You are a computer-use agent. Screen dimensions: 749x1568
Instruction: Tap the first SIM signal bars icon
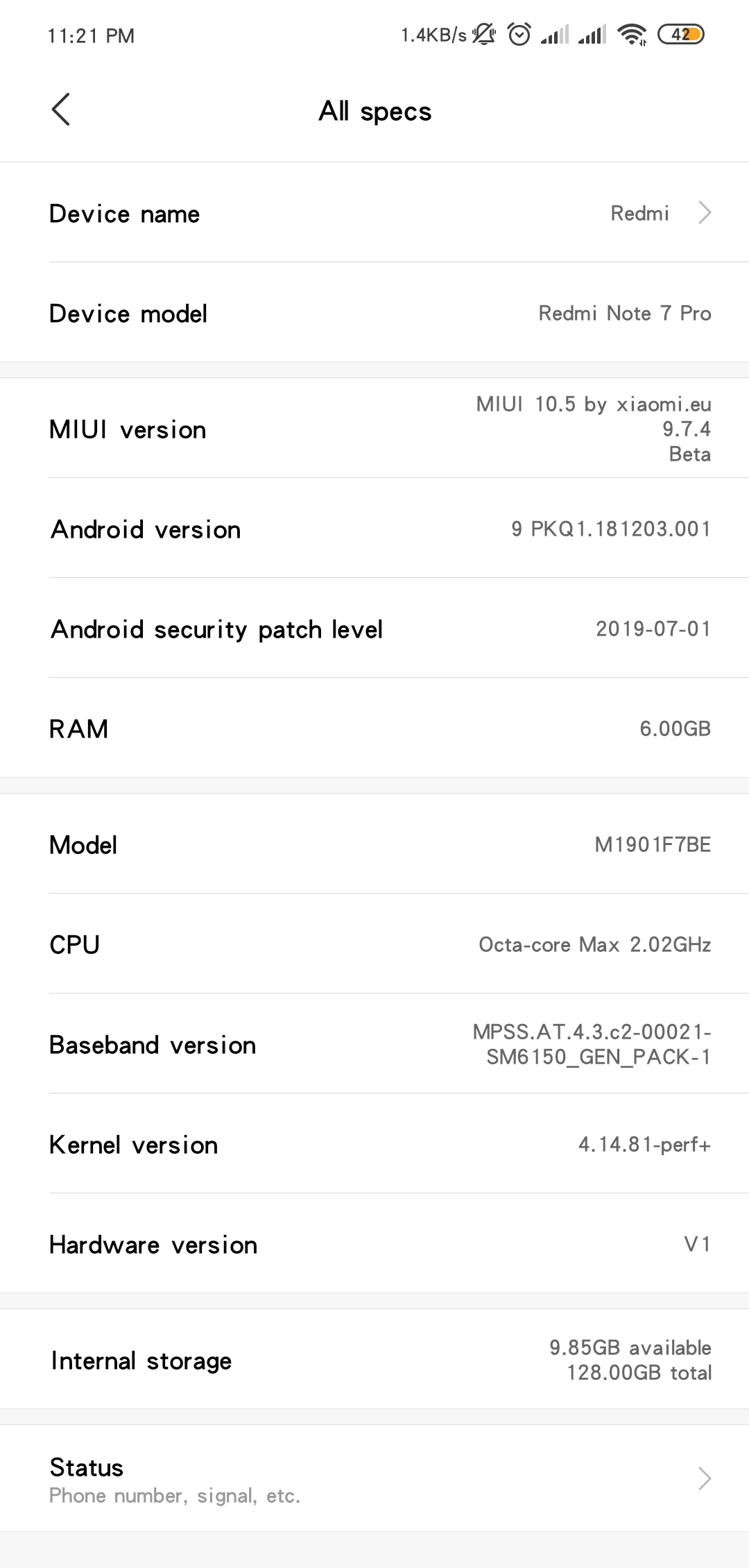click(555, 34)
